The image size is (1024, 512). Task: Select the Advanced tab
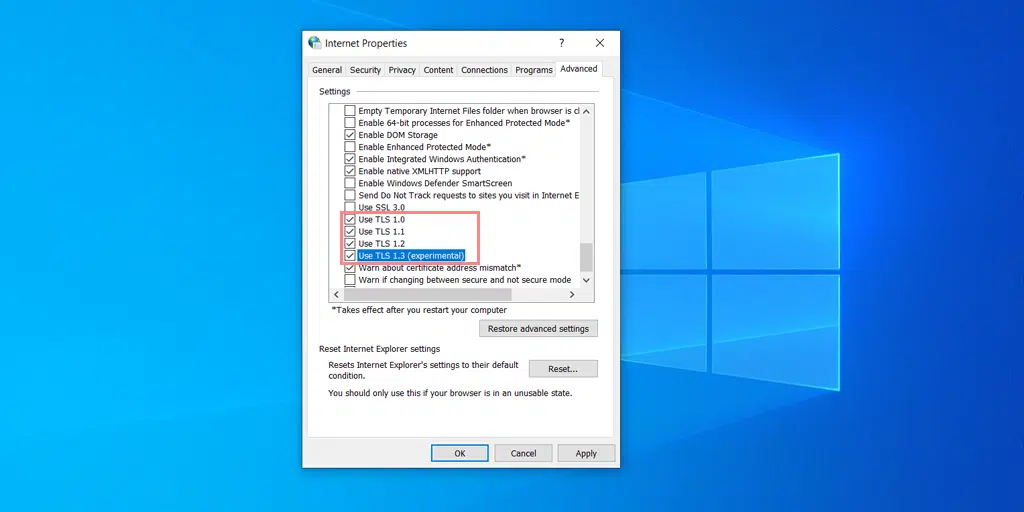(x=579, y=69)
